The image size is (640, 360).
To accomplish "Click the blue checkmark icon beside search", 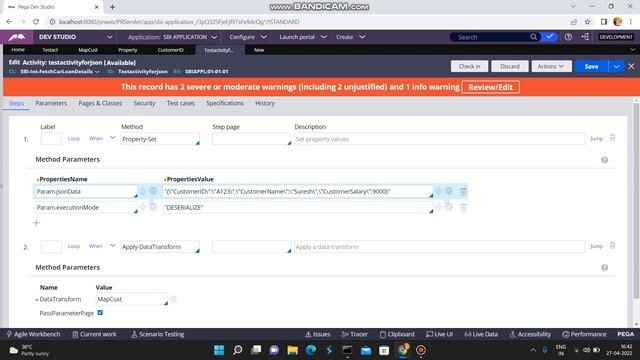I will click(x=550, y=37).
